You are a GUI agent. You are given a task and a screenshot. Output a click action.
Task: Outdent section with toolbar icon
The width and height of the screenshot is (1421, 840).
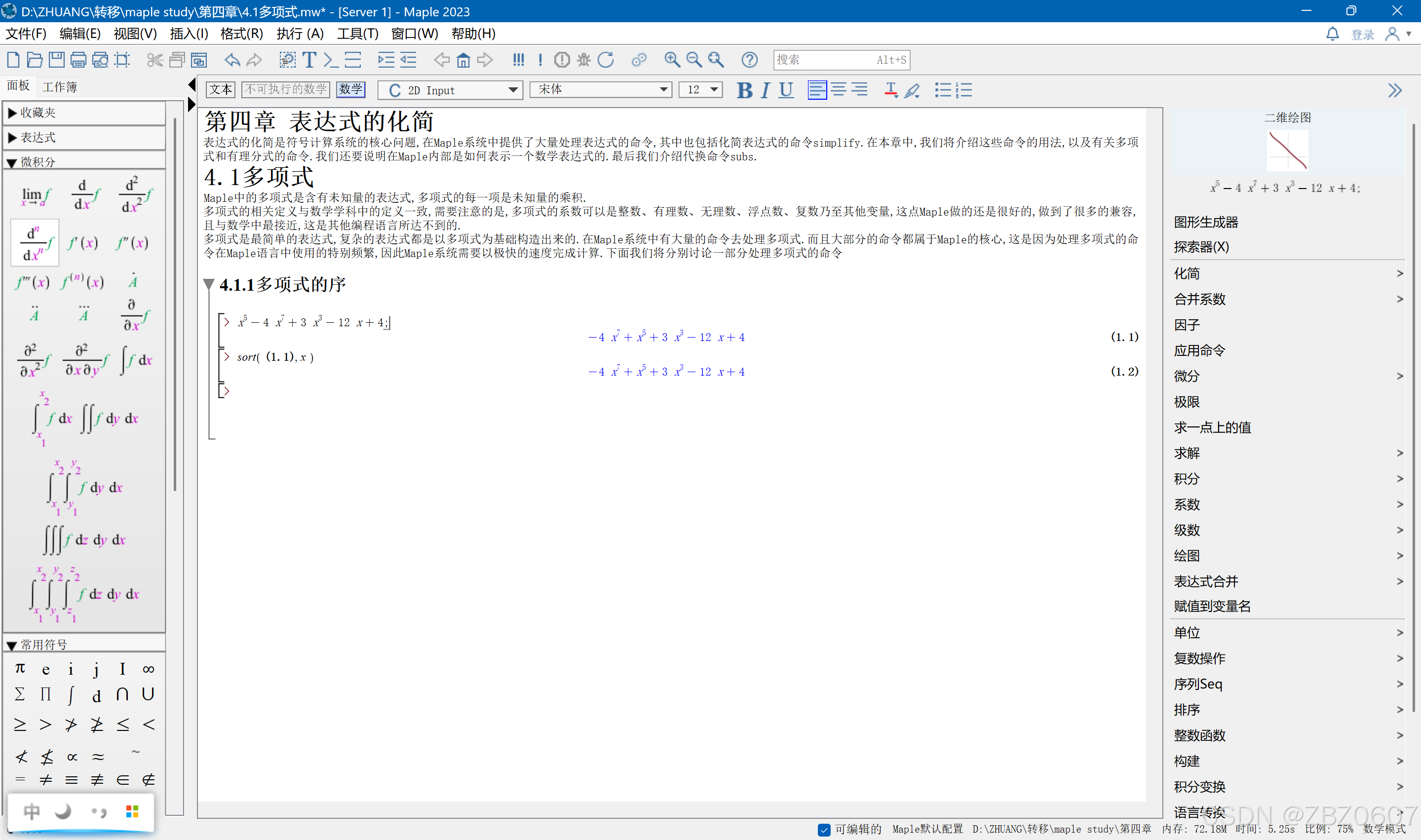coord(408,59)
